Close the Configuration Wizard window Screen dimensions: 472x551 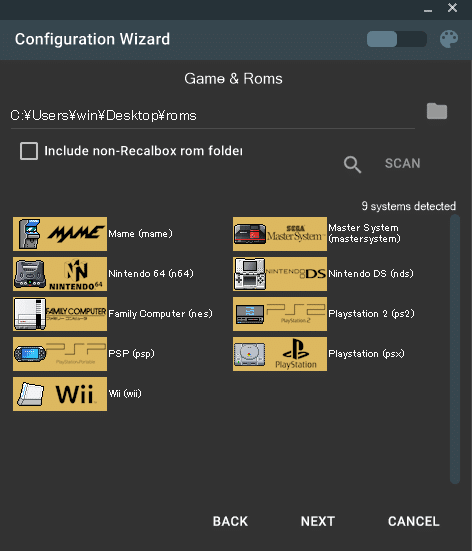tap(452, 8)
